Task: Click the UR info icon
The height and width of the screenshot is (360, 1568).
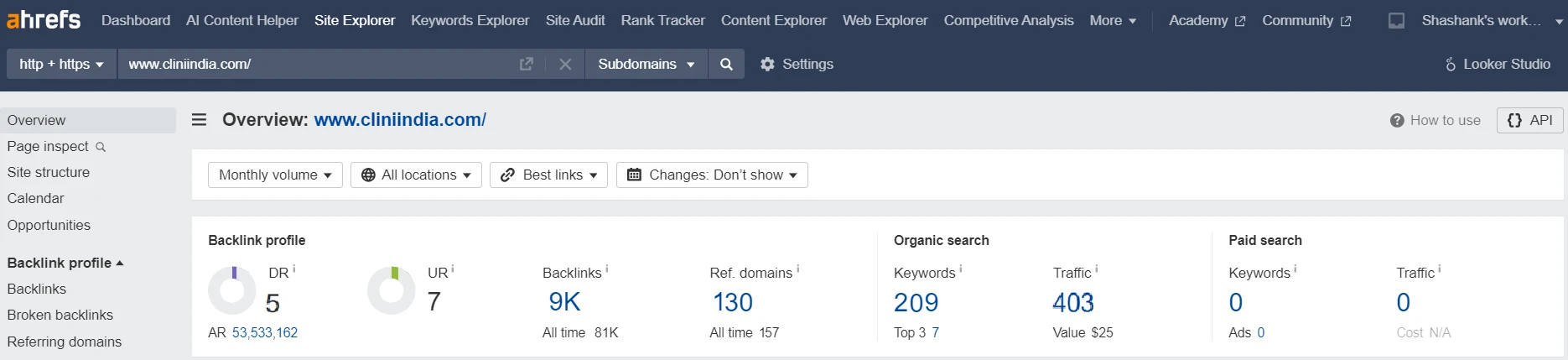Action: pos(453,269)
